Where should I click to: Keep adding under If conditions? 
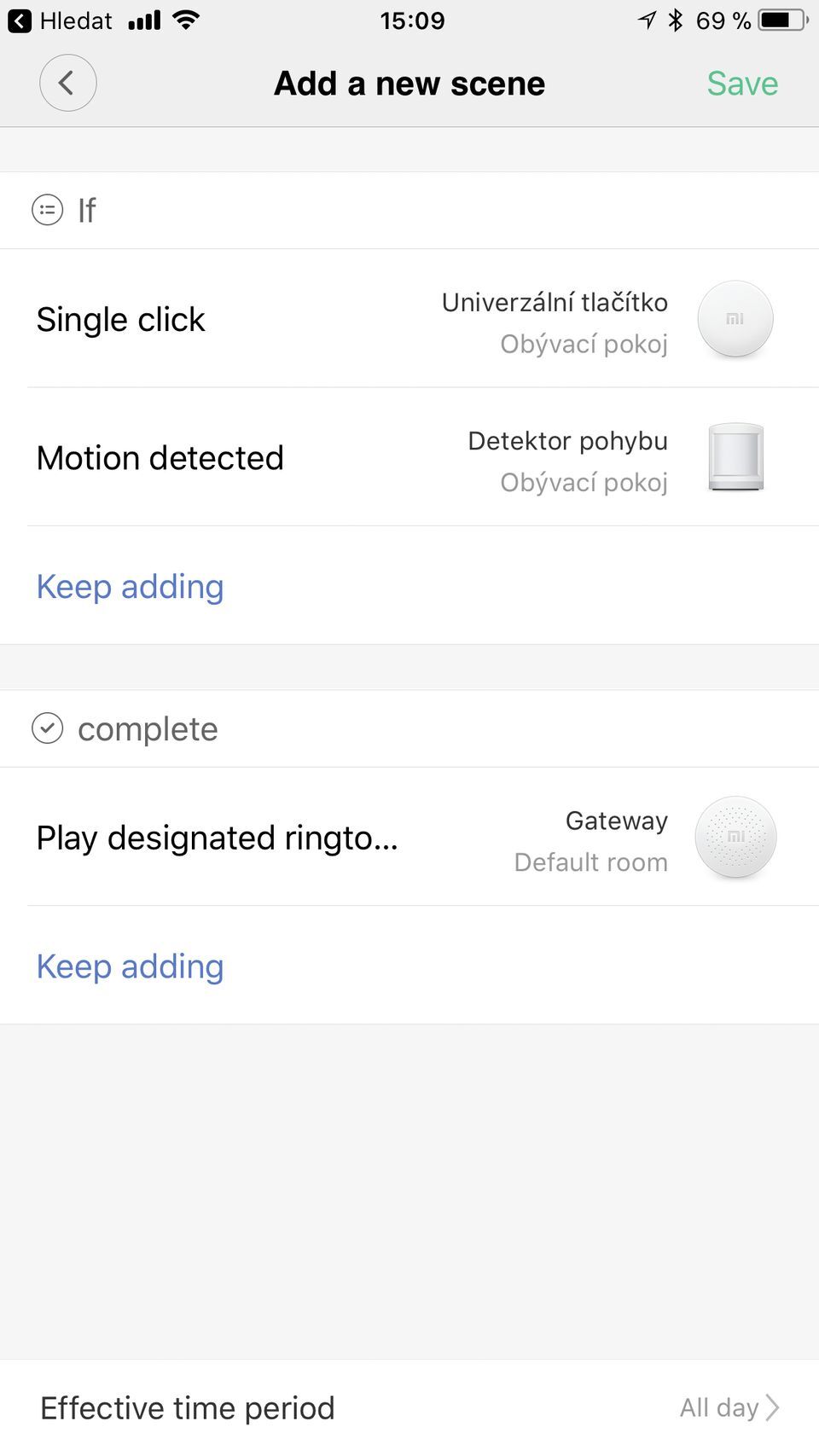coord(130,587)
